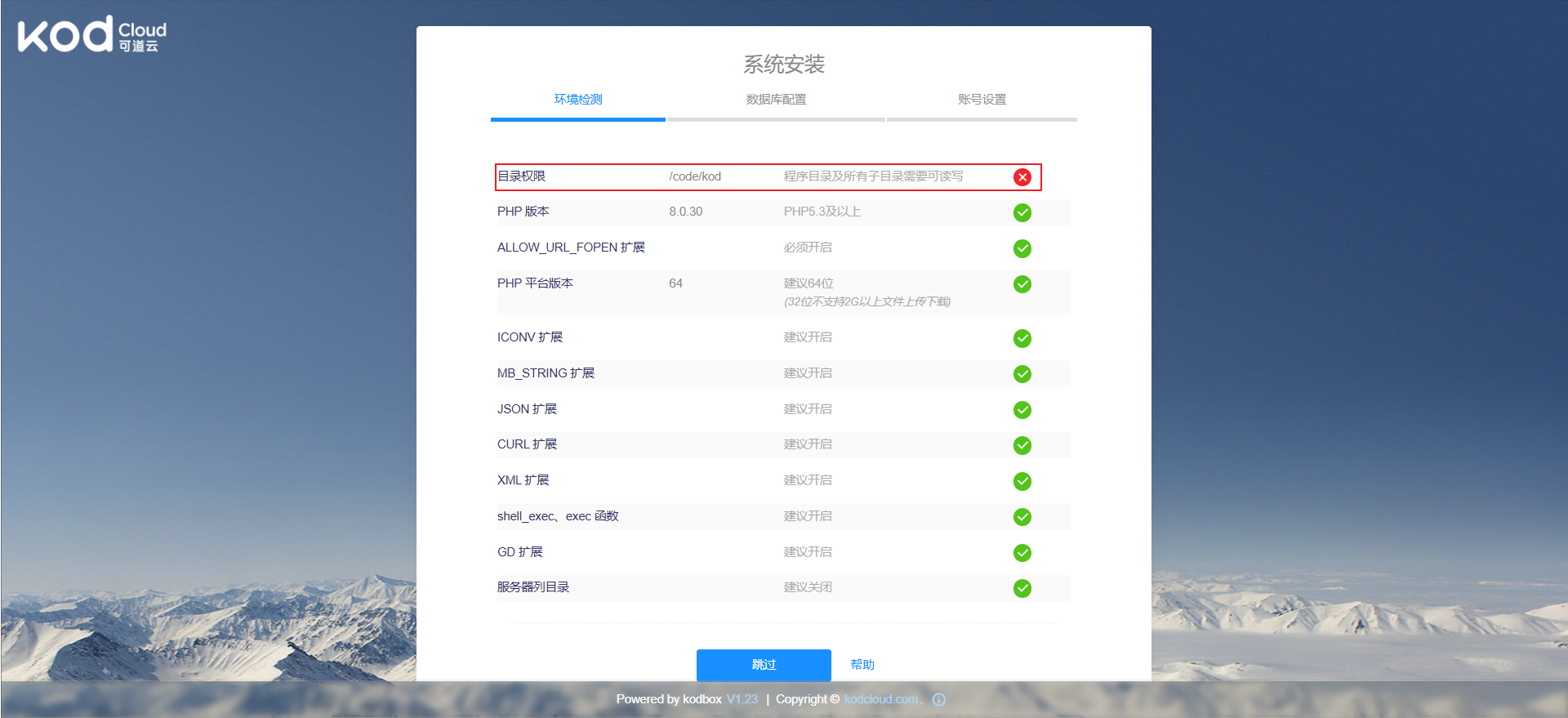Click the green check for ICONV 扩展
The height and width of the screenshot is (718, 1568).
[1022, 338]
